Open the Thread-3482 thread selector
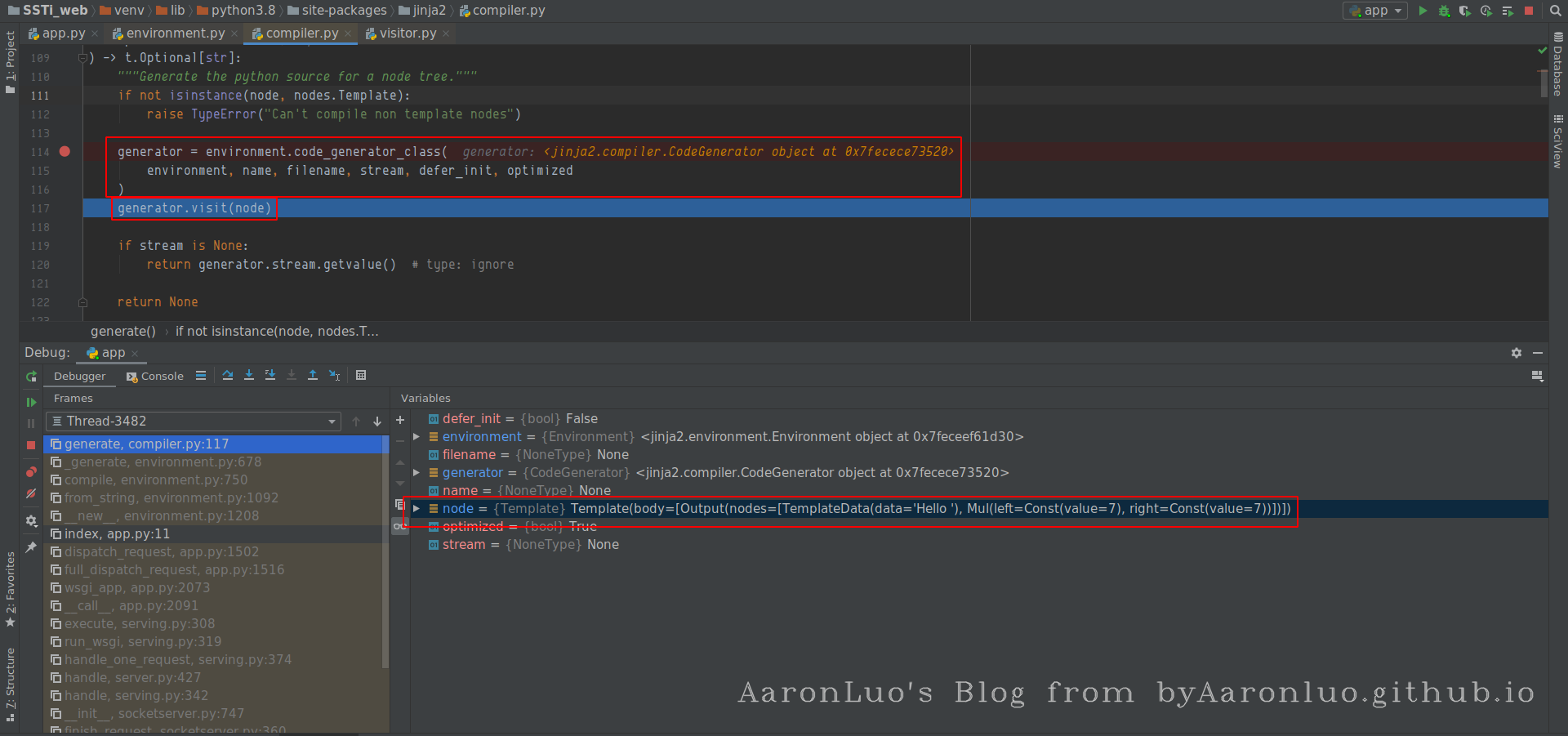Screen dimensions: 1568x736 pyautogui.click(x=194, y=422)
